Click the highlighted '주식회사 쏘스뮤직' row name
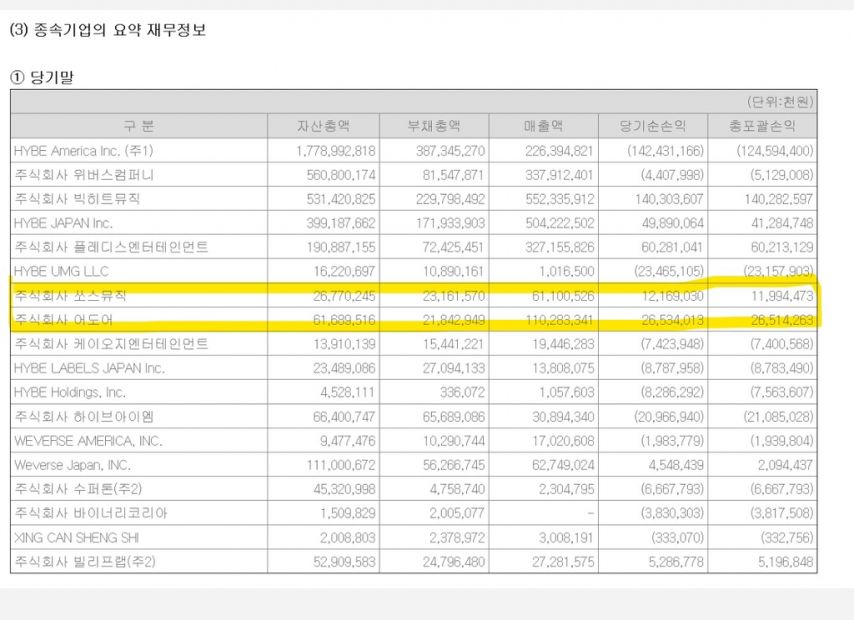This screenshot has height=620, width=854. click(x=70, y=295)
